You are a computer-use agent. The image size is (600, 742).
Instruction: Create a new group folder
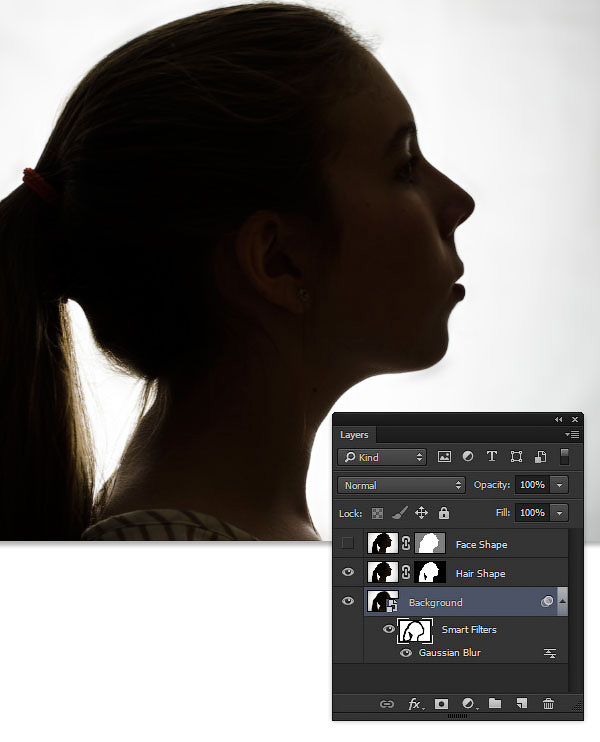[495, 704]
